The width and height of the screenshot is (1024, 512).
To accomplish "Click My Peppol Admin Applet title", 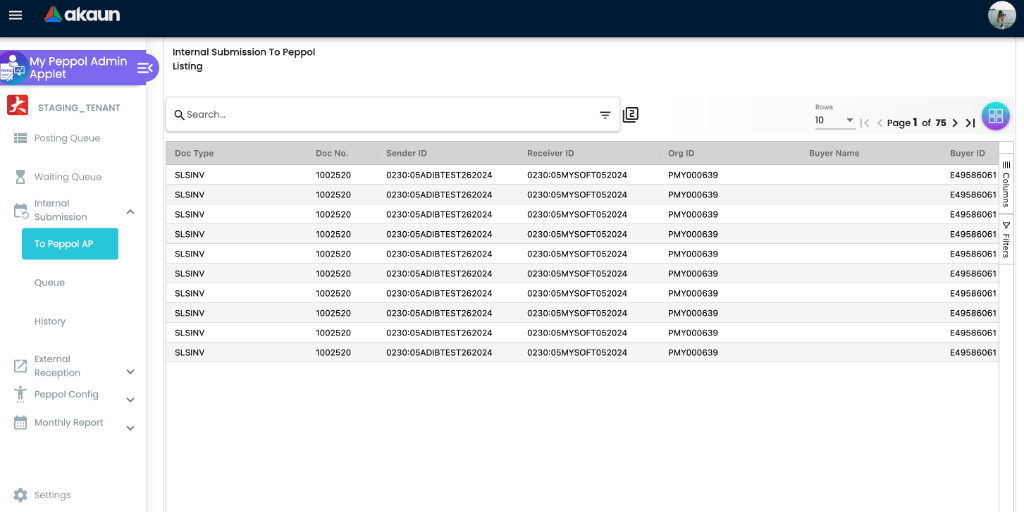I will pyautogui.click(x=78, y=68).
